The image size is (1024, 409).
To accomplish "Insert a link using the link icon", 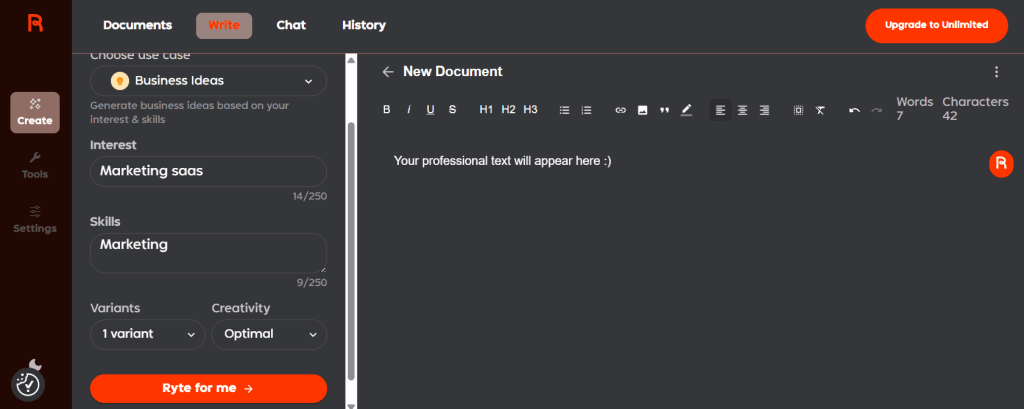I will point(620,110).
